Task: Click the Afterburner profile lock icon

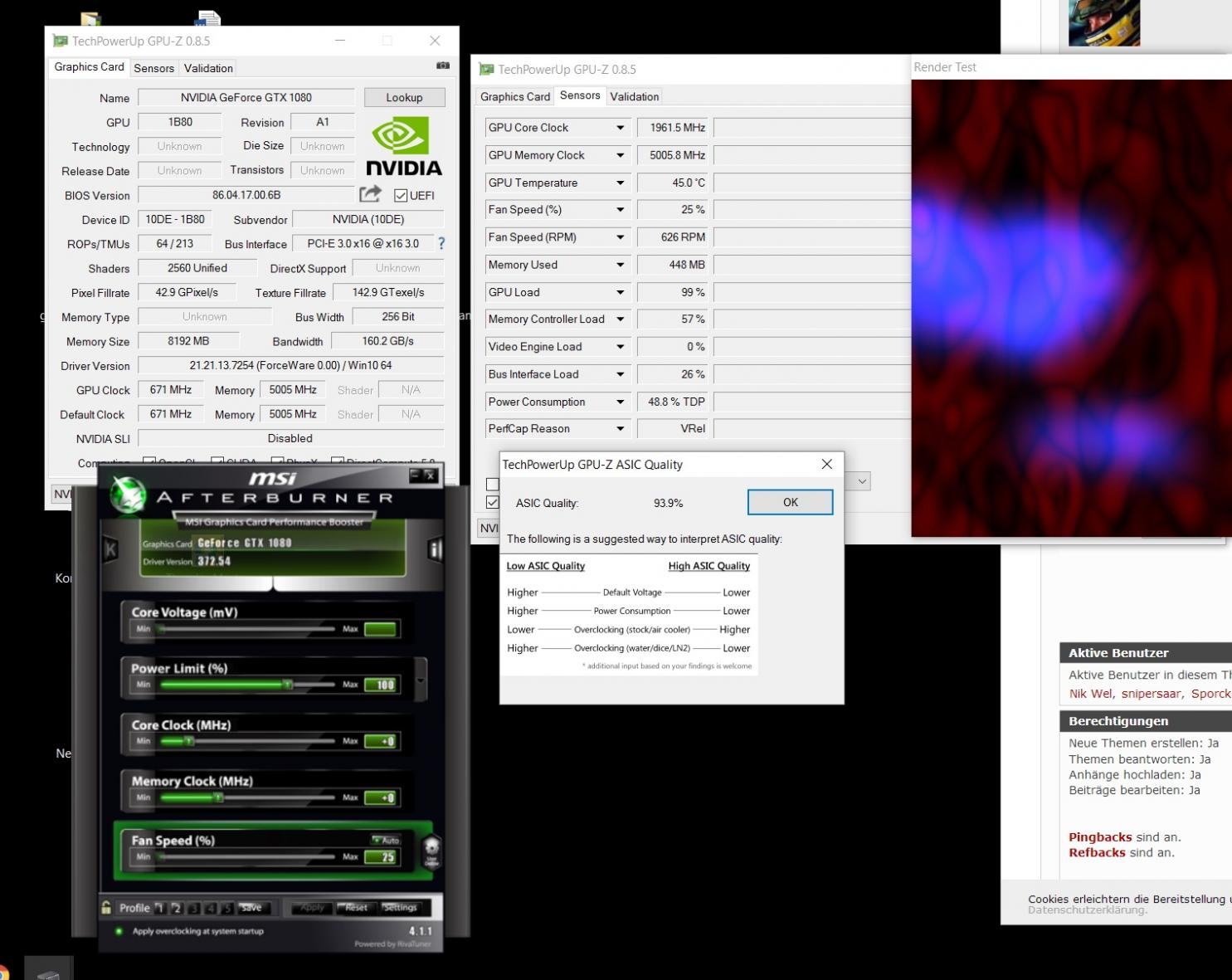Action: click(x=106, y=908)
